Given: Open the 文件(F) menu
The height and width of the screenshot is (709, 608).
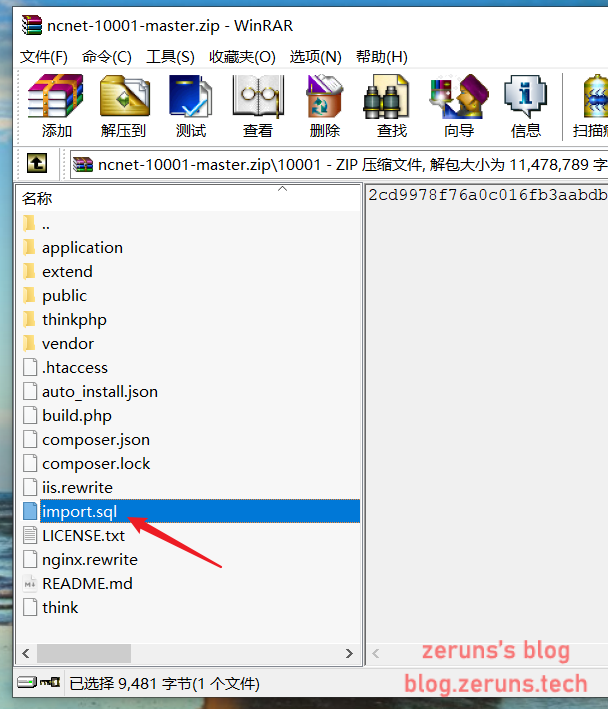Looking at the screenshot, I should 44,57.
